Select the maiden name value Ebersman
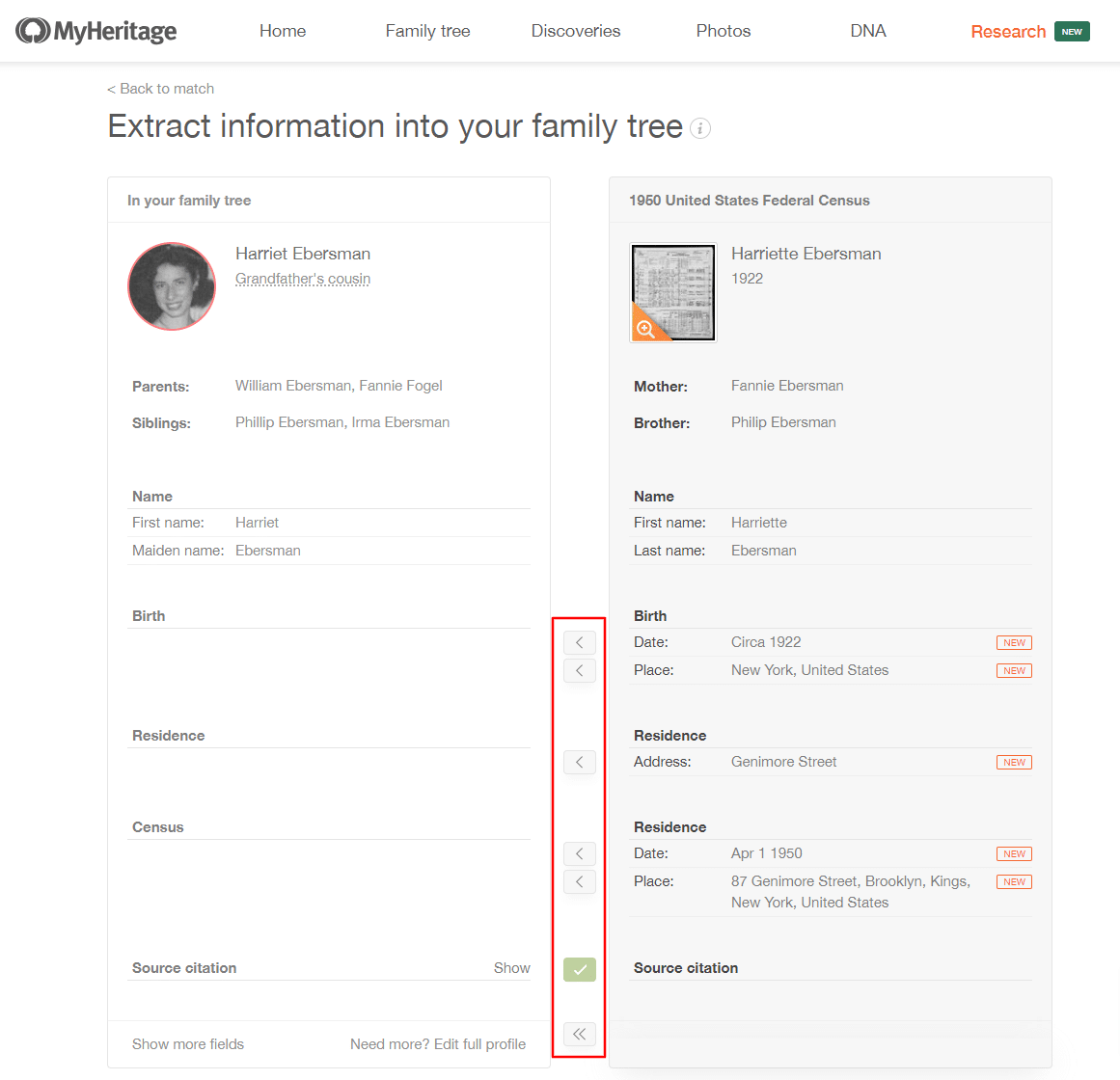The height and width of the screenshot is (1080, 1120). coord(268,551)
